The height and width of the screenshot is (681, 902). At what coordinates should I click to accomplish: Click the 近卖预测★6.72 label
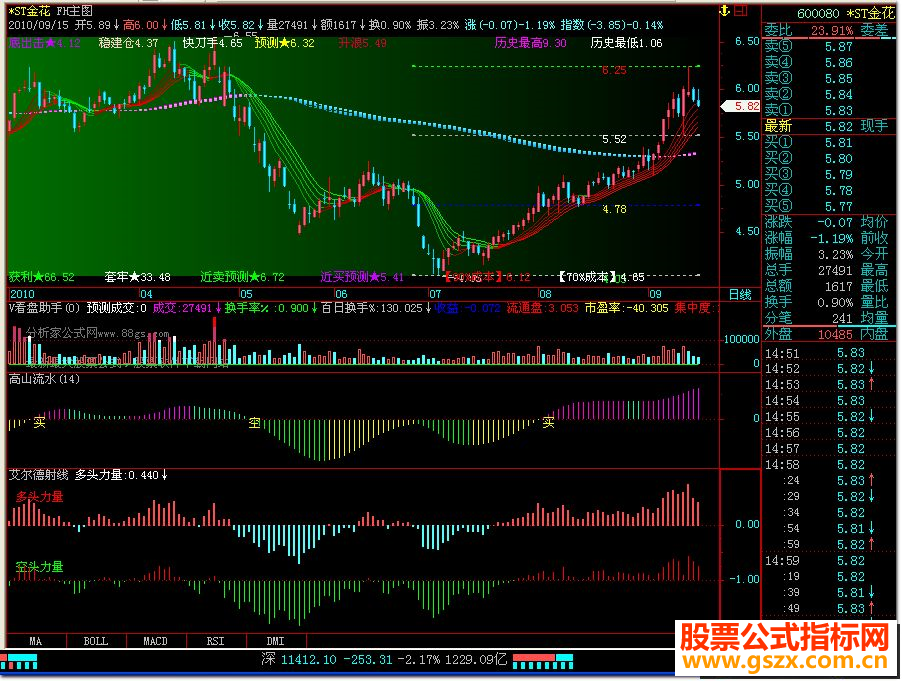coord(242,277)
